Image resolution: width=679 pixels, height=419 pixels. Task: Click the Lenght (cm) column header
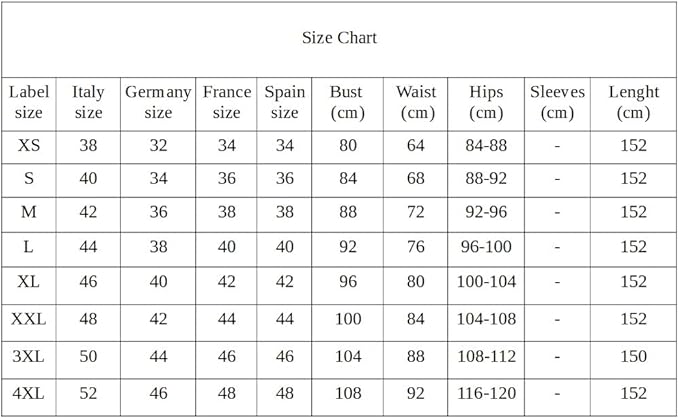[633, 102]
